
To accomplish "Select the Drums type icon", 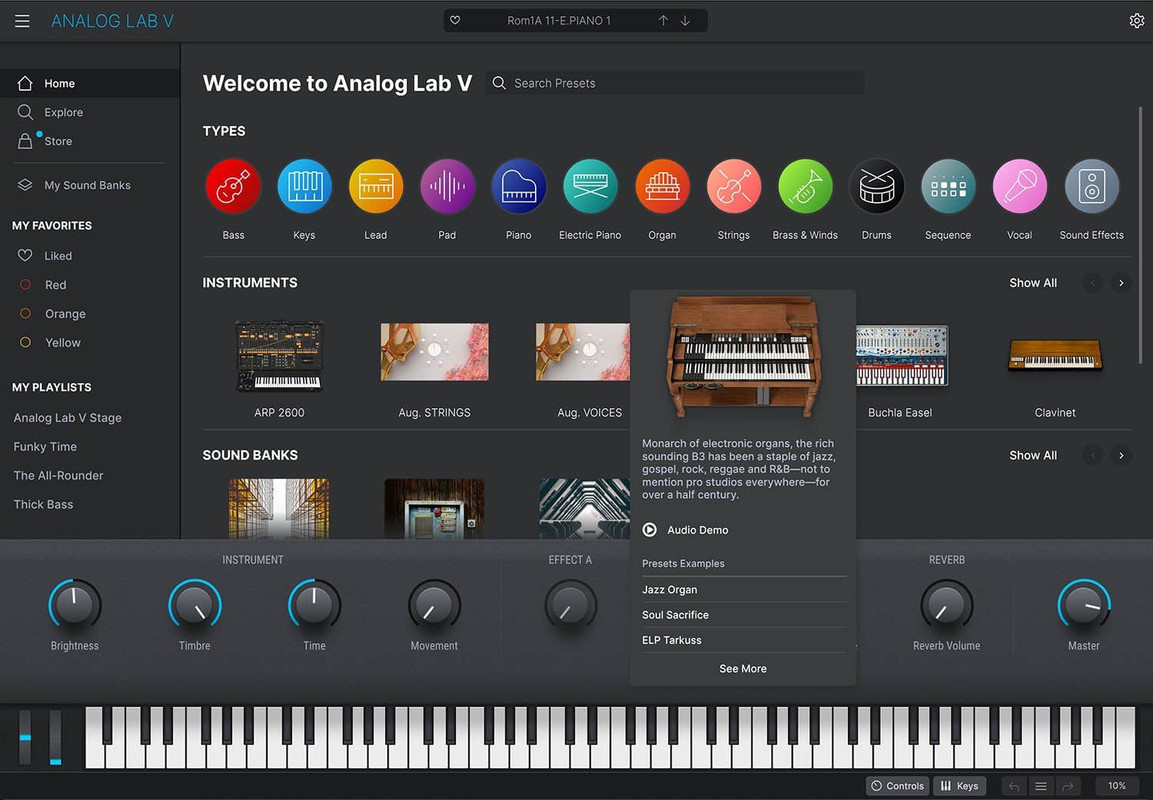I will tap(877, 186).
